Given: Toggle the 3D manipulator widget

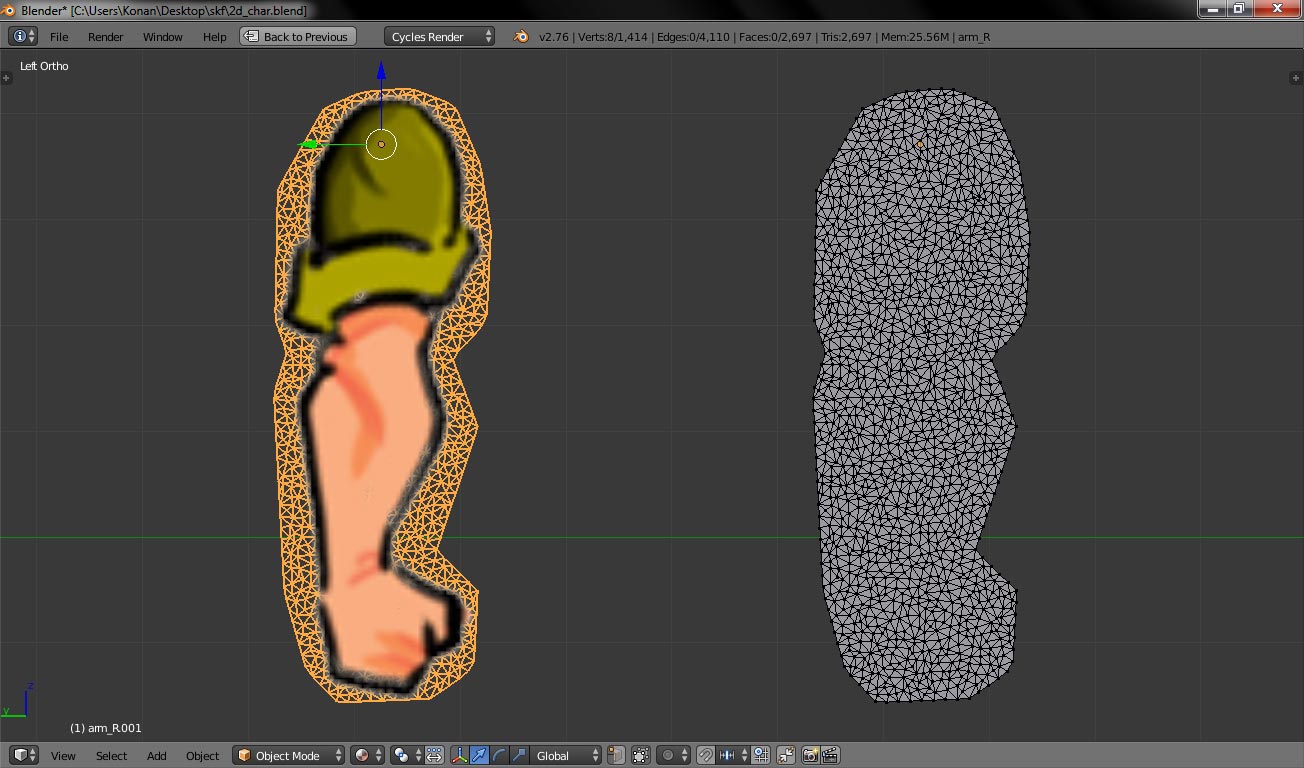Looking at the screenshot, I should click(x=460, y=755).
